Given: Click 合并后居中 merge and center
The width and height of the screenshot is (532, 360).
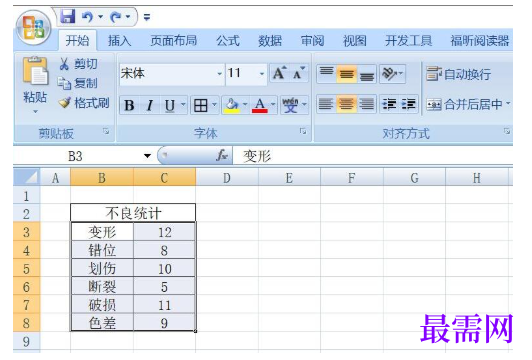Looking at the screenshot, I should [464, 104].
